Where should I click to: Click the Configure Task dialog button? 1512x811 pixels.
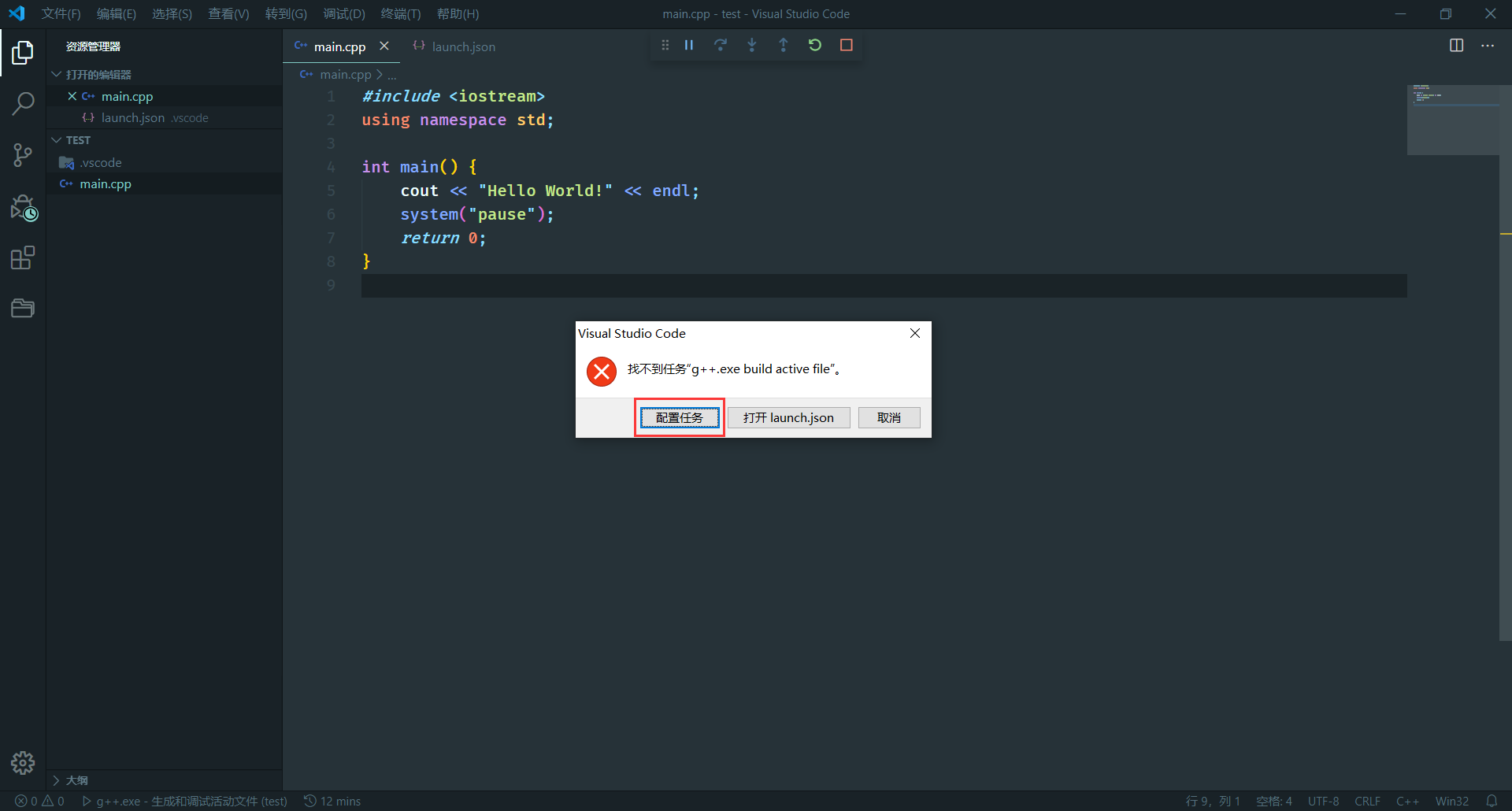[x=680, y=417]
